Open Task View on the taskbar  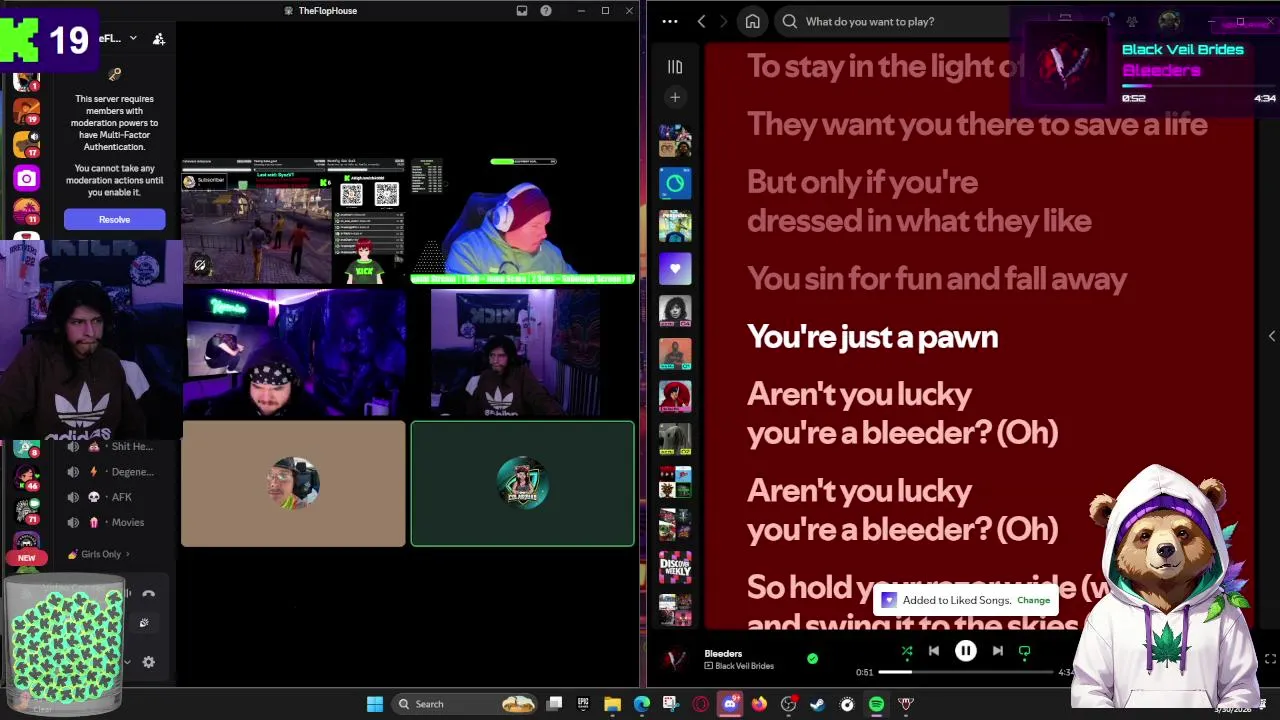coord(555,704)
